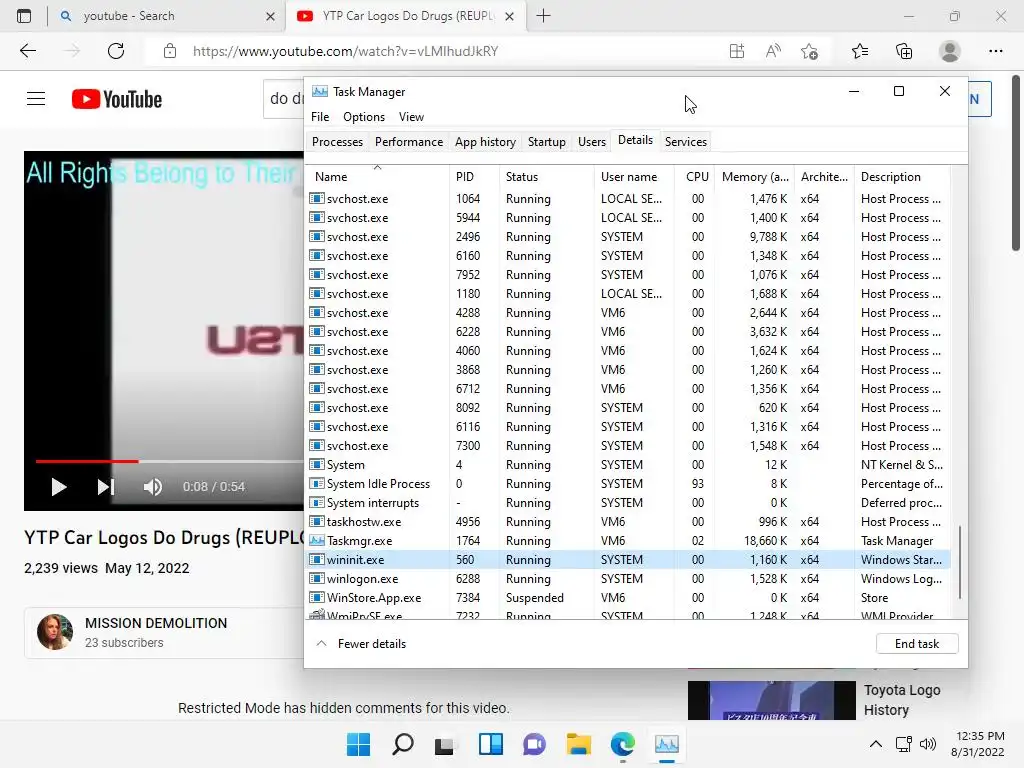The image size is (1024, 768).
Task: Open File Explorer from taskbar
Action: 579,744
